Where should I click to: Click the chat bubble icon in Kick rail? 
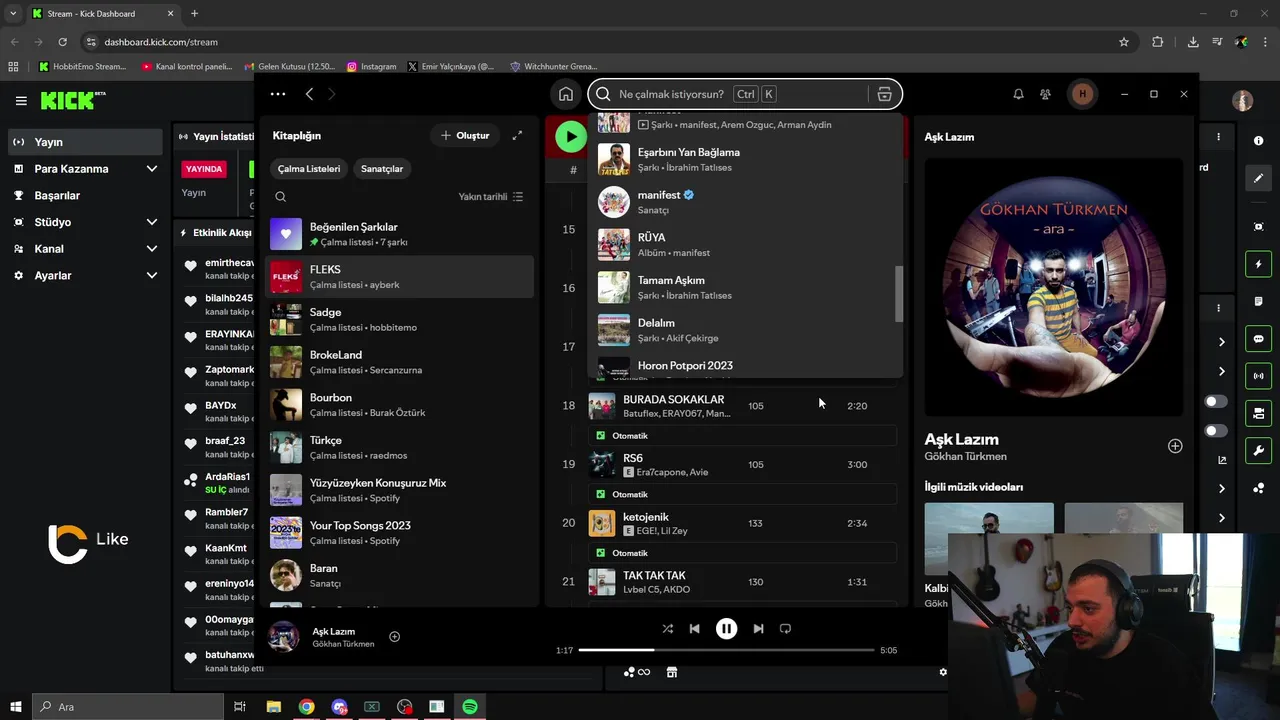click(1258, 339)
